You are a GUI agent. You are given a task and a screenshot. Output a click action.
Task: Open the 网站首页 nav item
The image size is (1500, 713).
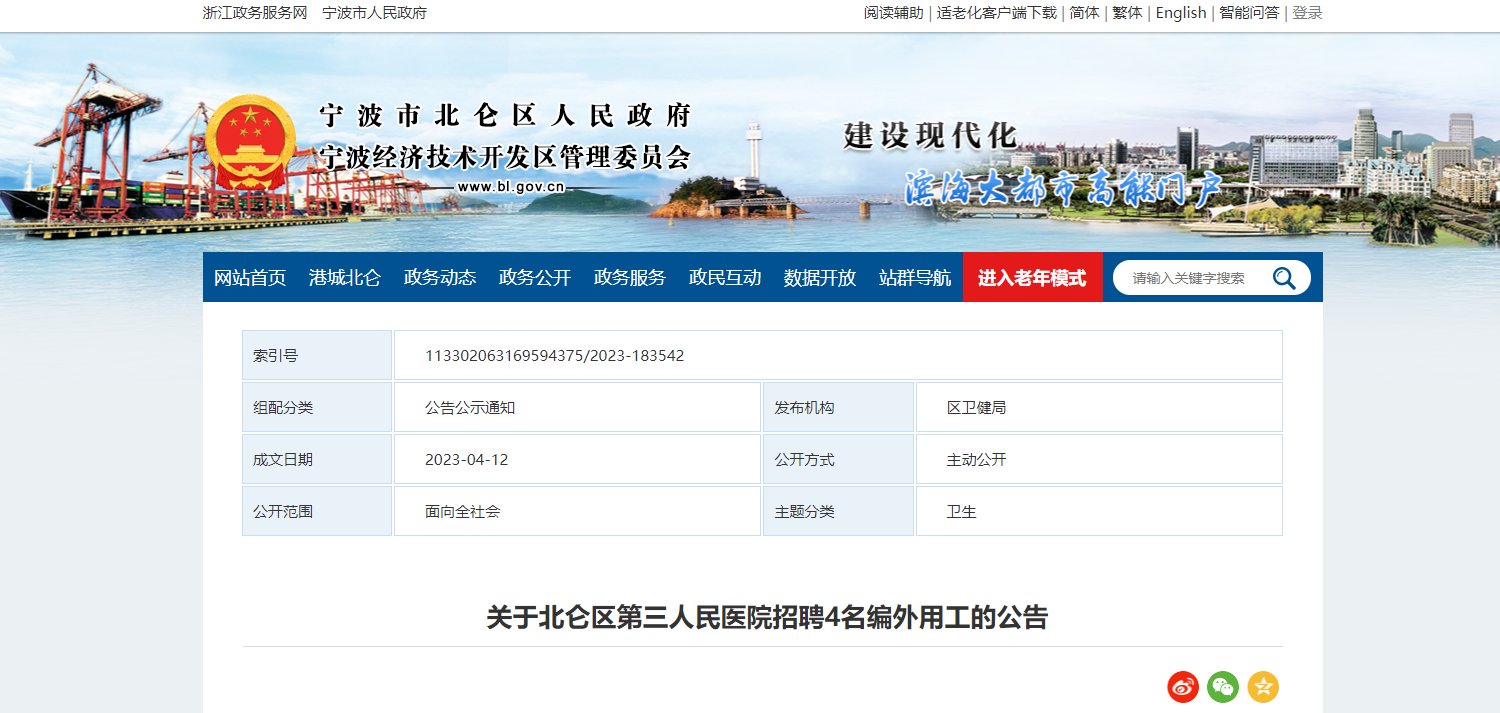click(250, 278)
